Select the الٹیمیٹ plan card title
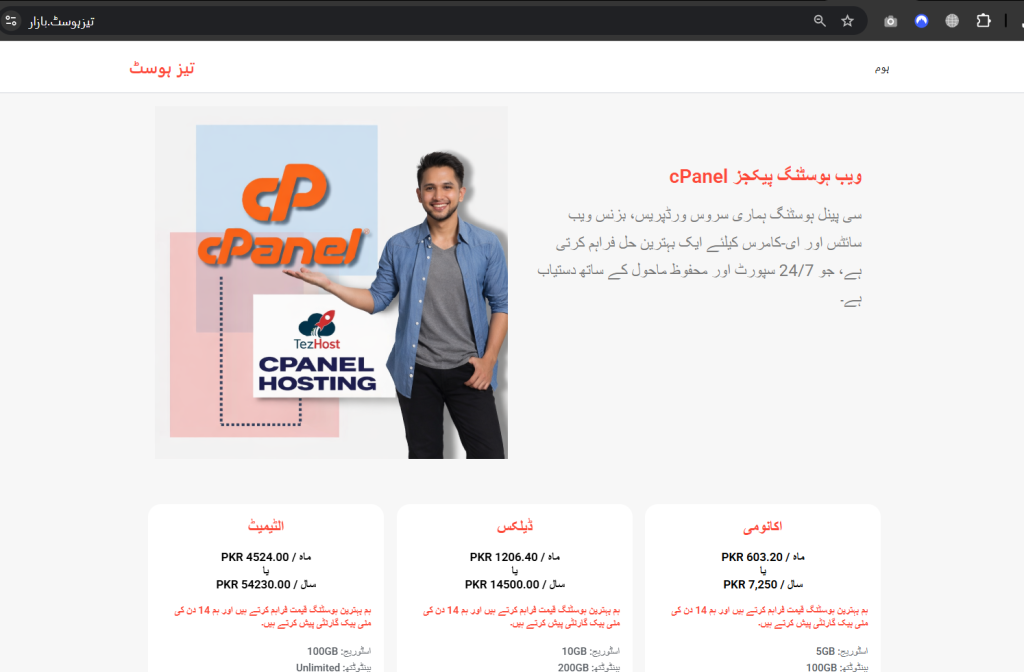Viewport: 1024px width, 672px height. [x=265, y=526]
